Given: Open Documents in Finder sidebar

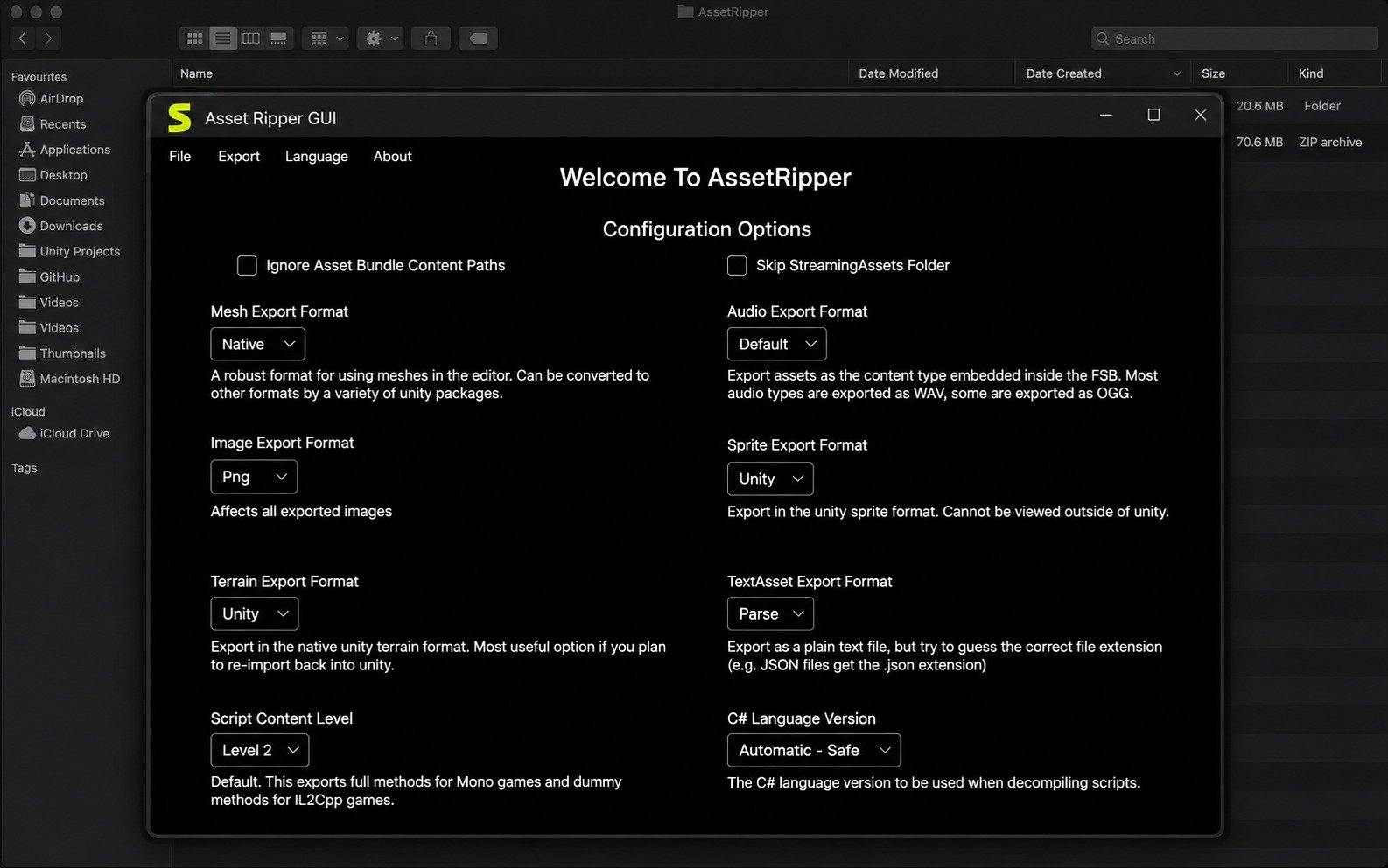Looking at the screenshot, I should coord(61,200).
